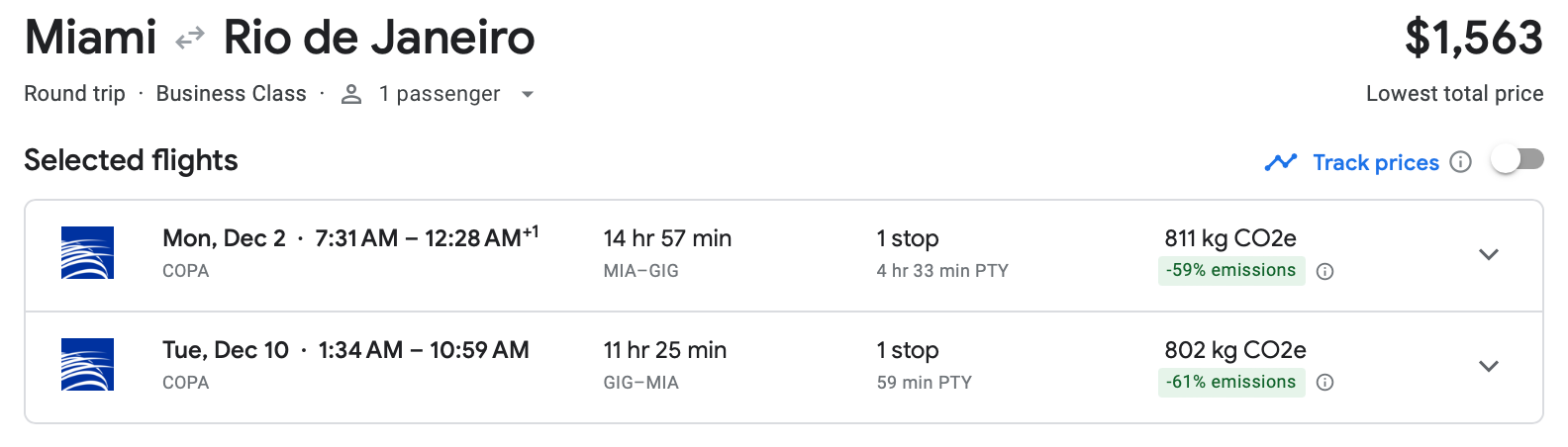
Task: Click the 4 hr 33 min PTY layover
Action: [x=941, y=271]
